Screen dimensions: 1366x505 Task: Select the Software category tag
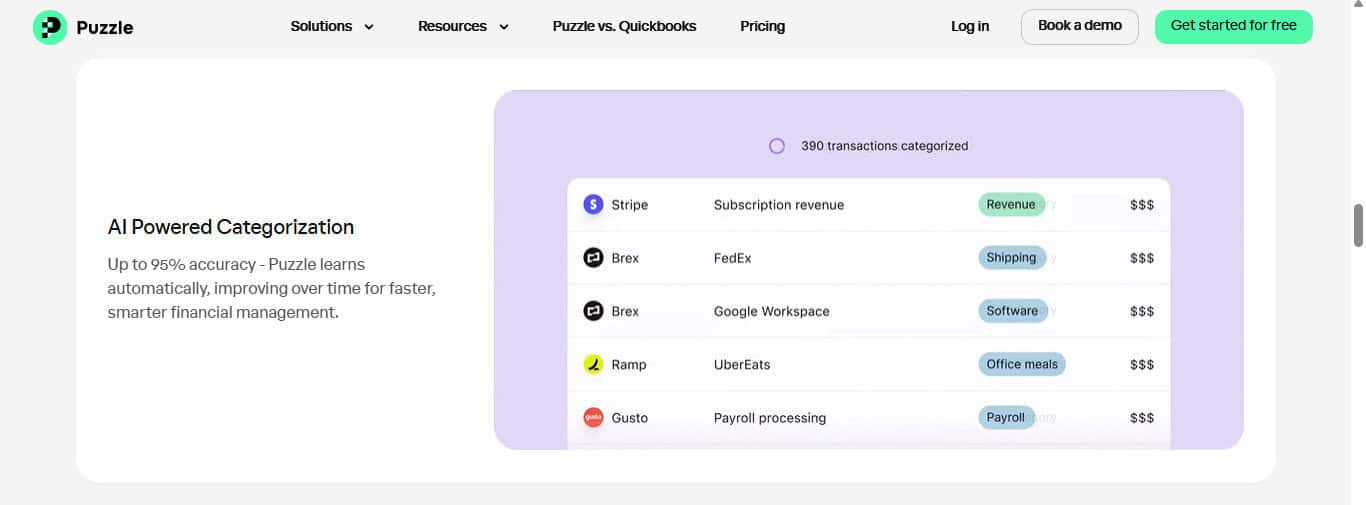(x=1012, y=311)
